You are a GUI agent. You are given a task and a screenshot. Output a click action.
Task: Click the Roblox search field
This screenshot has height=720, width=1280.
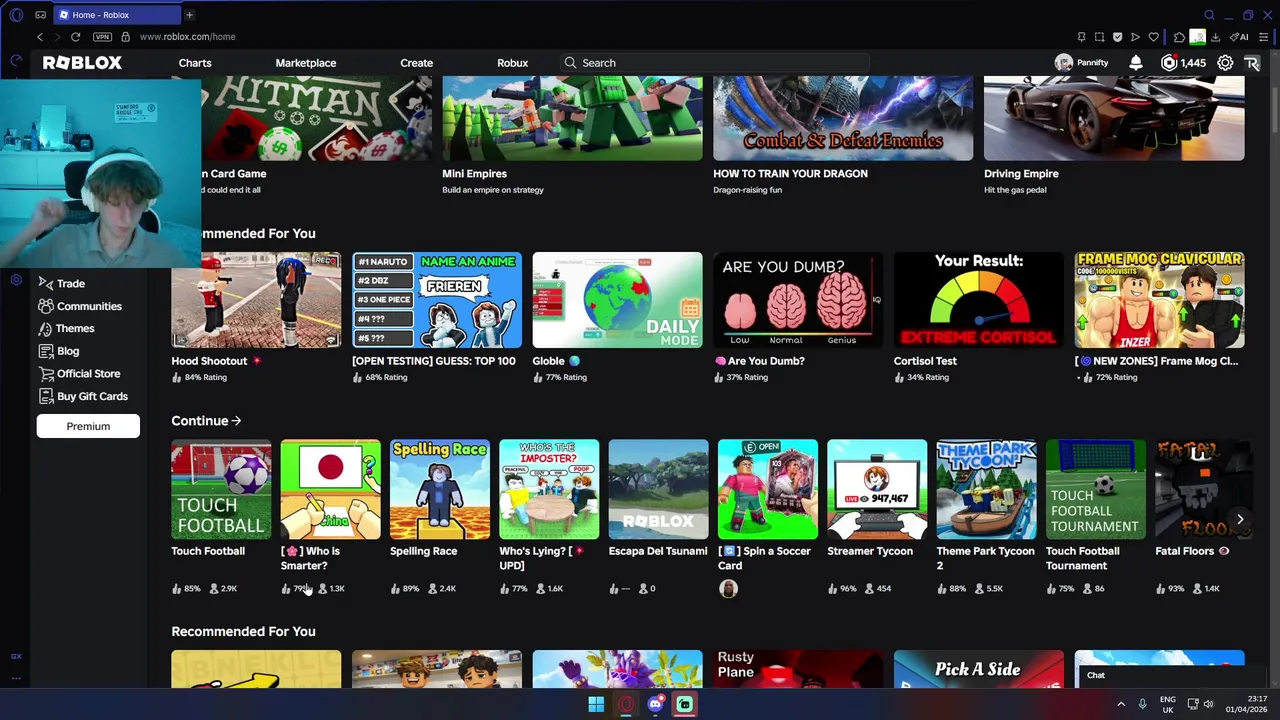(x=715, y=63)
